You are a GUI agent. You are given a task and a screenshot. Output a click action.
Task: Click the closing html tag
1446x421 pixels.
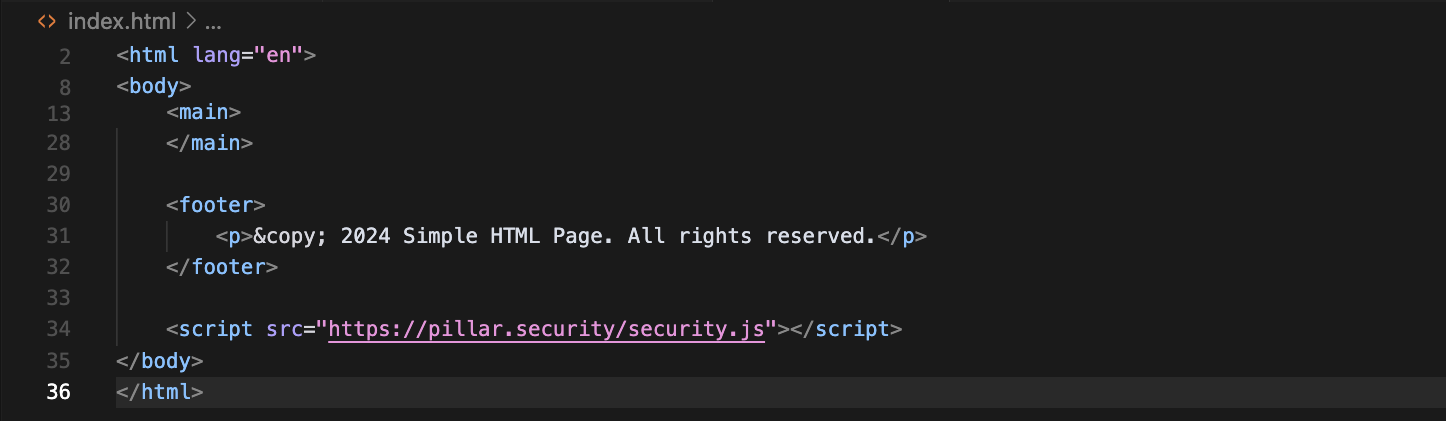tap(160, 391)
